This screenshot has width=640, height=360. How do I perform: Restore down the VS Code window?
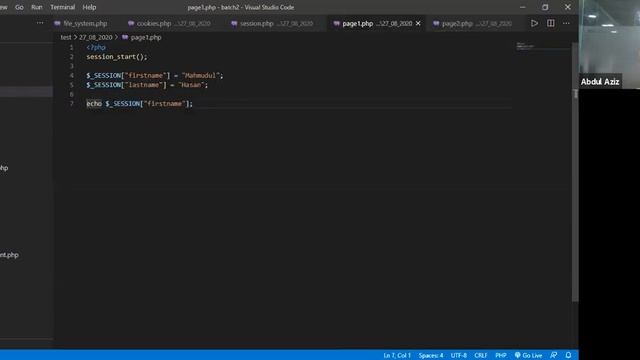pos(545,7)
